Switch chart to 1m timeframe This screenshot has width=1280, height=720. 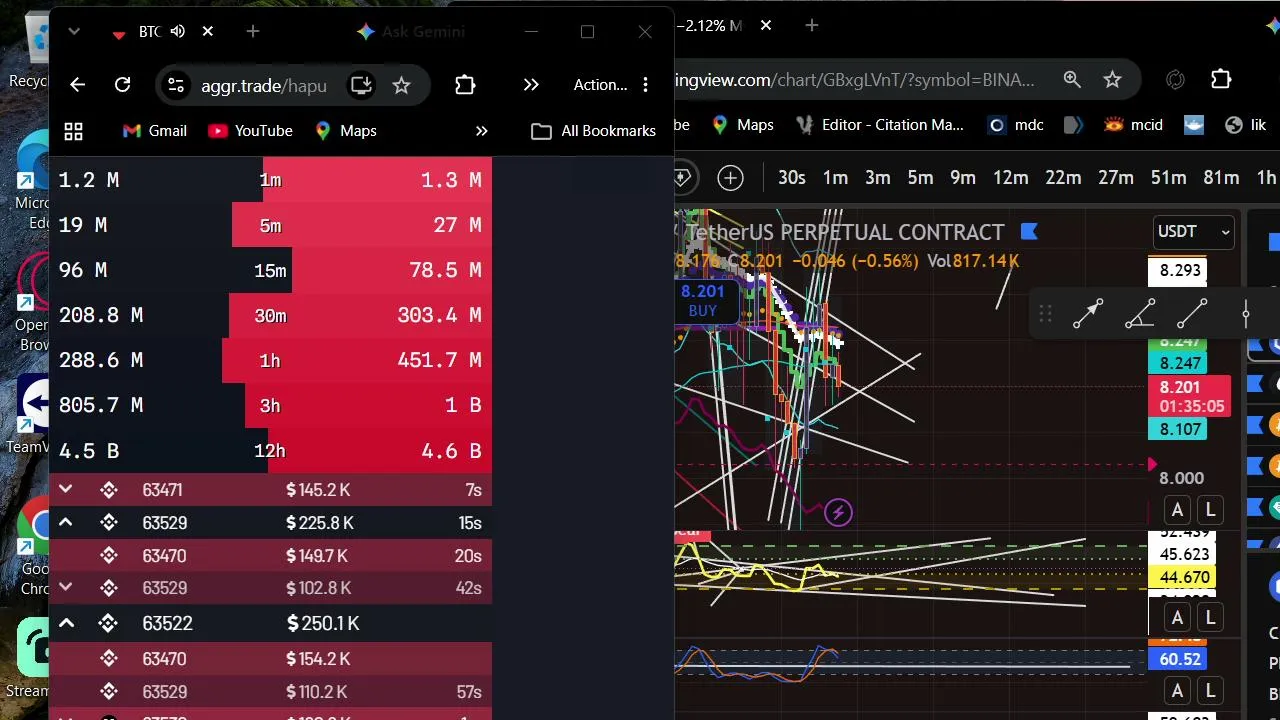point(835,178)
